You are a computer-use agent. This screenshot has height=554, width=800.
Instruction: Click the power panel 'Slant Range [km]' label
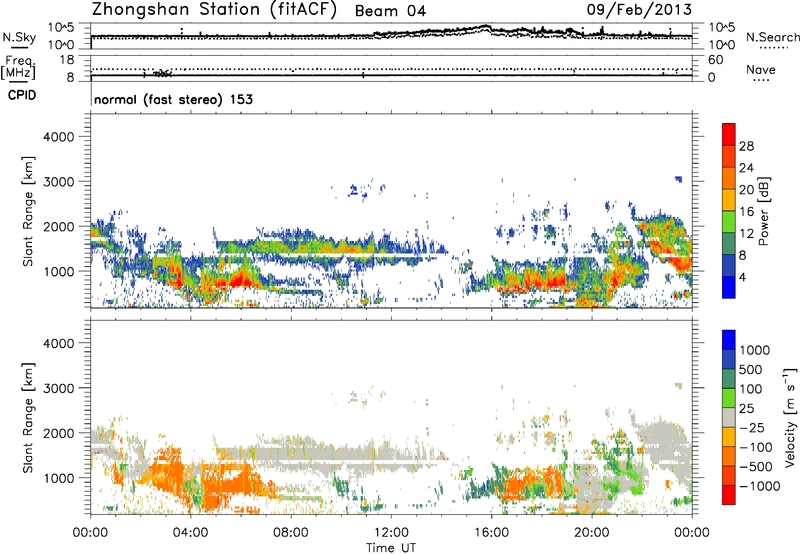coord(28,211)
